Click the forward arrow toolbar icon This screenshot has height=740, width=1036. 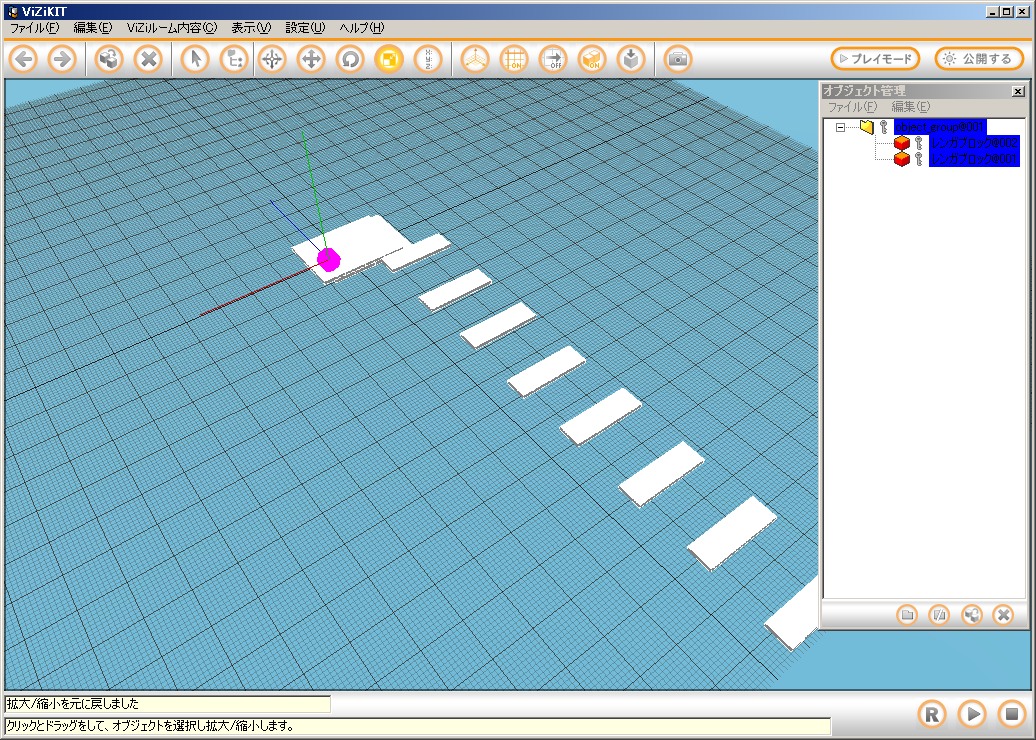62,59
